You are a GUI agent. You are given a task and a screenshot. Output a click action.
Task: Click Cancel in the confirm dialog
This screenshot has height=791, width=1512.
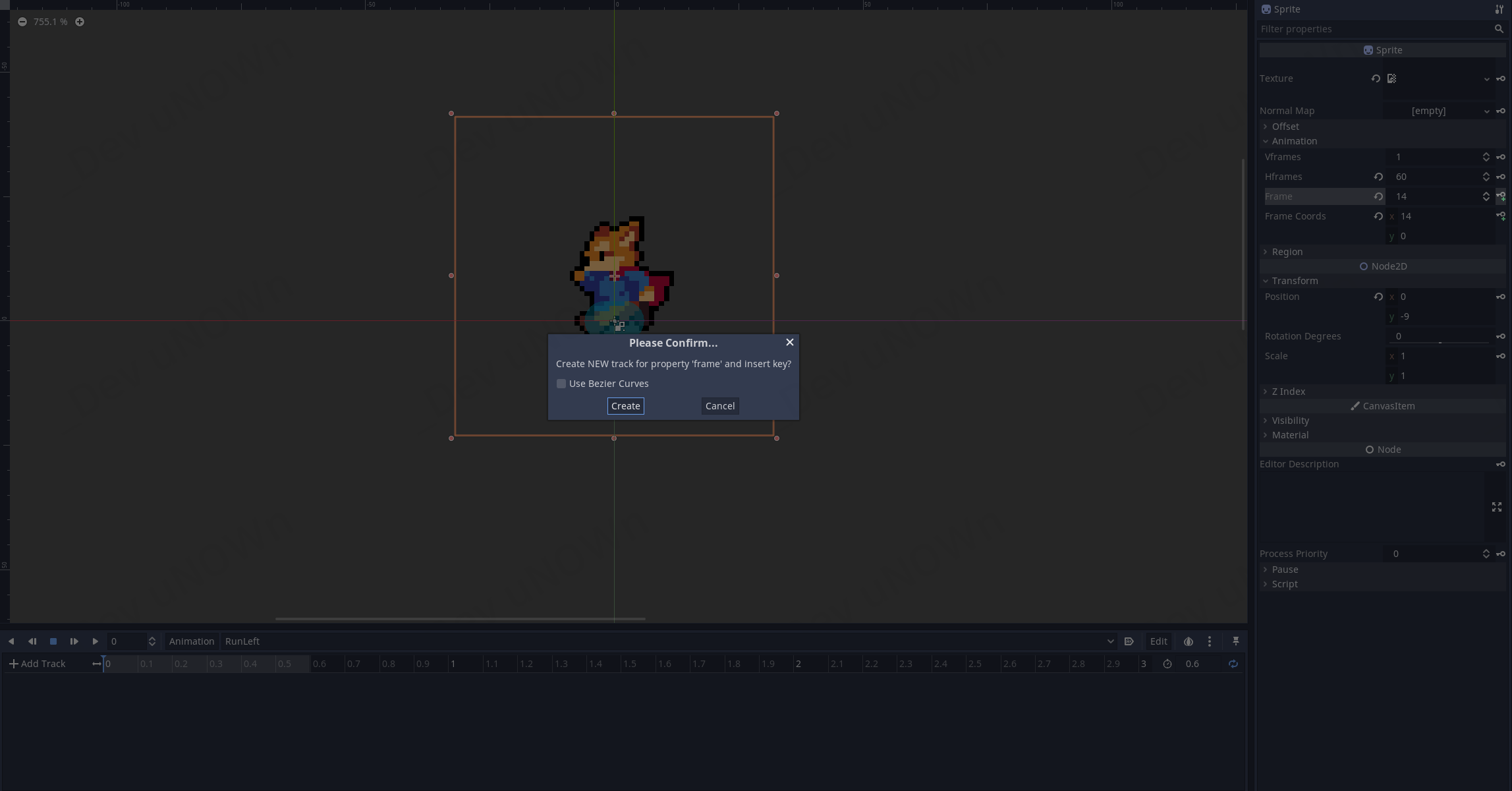[719, 406]
